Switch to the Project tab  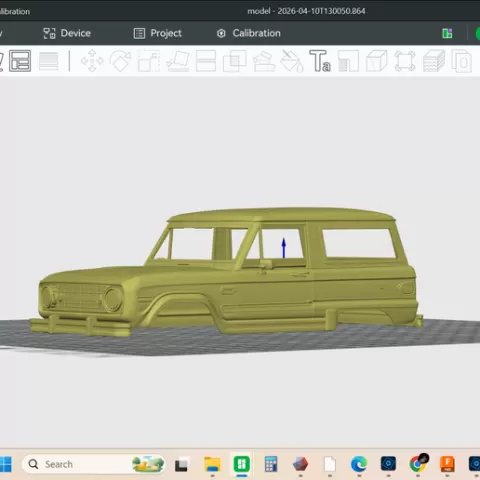tap(158, 33)
